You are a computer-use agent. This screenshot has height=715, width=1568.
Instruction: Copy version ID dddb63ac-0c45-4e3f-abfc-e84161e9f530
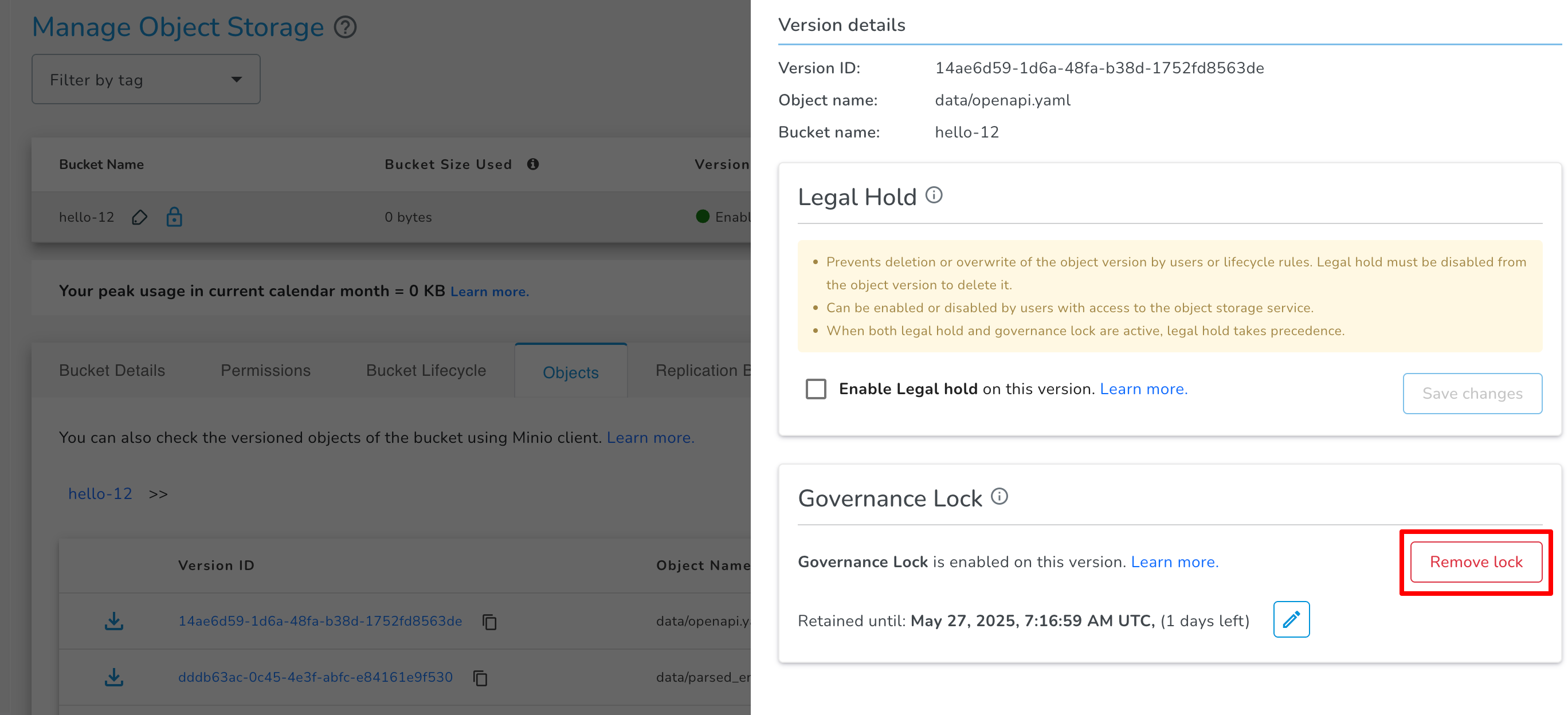480,677
